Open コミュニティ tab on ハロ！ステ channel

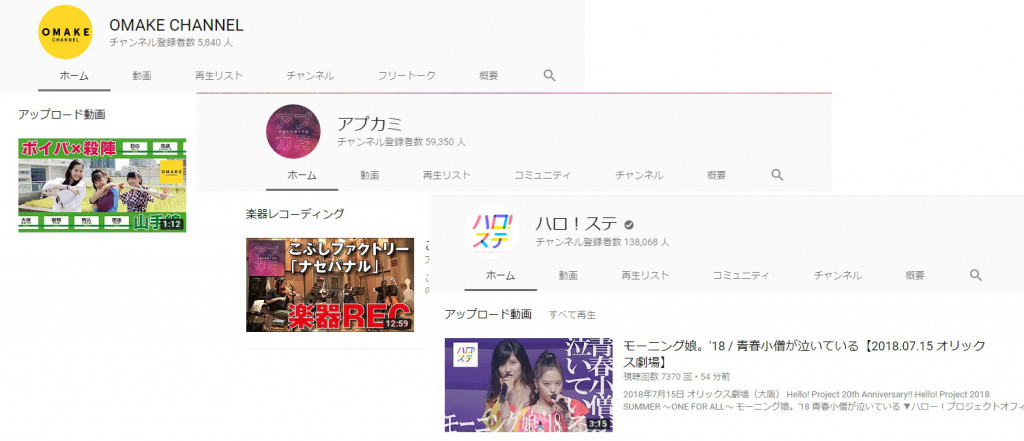coord(741,275)
